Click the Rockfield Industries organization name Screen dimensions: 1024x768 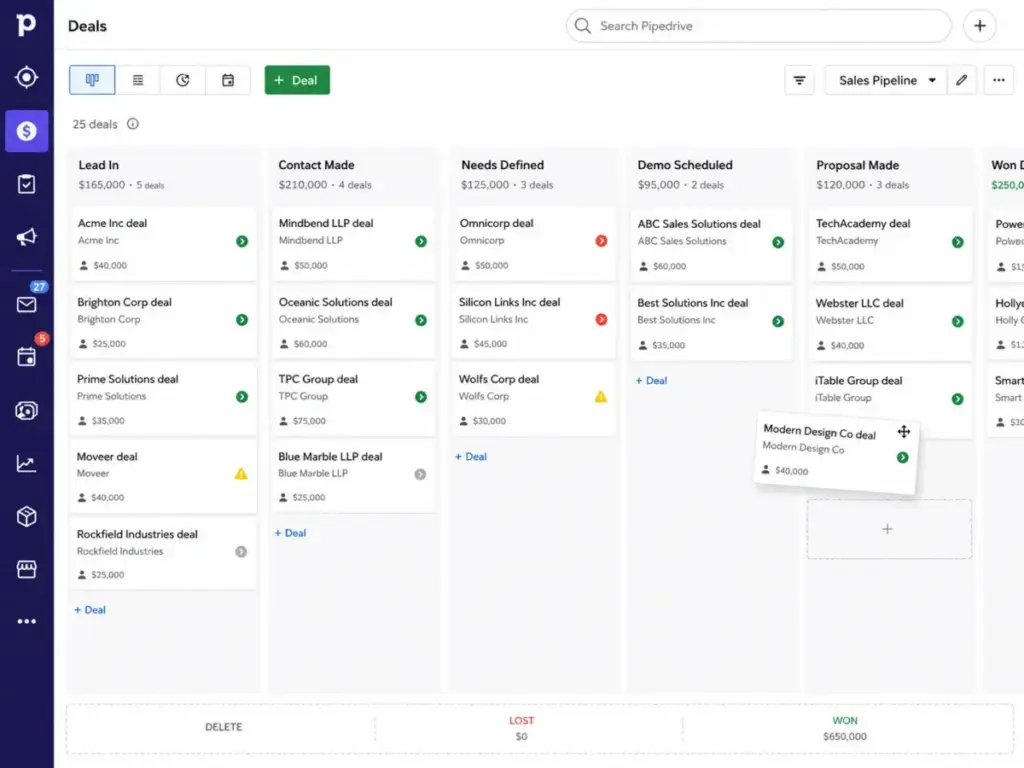pos(120,551)
